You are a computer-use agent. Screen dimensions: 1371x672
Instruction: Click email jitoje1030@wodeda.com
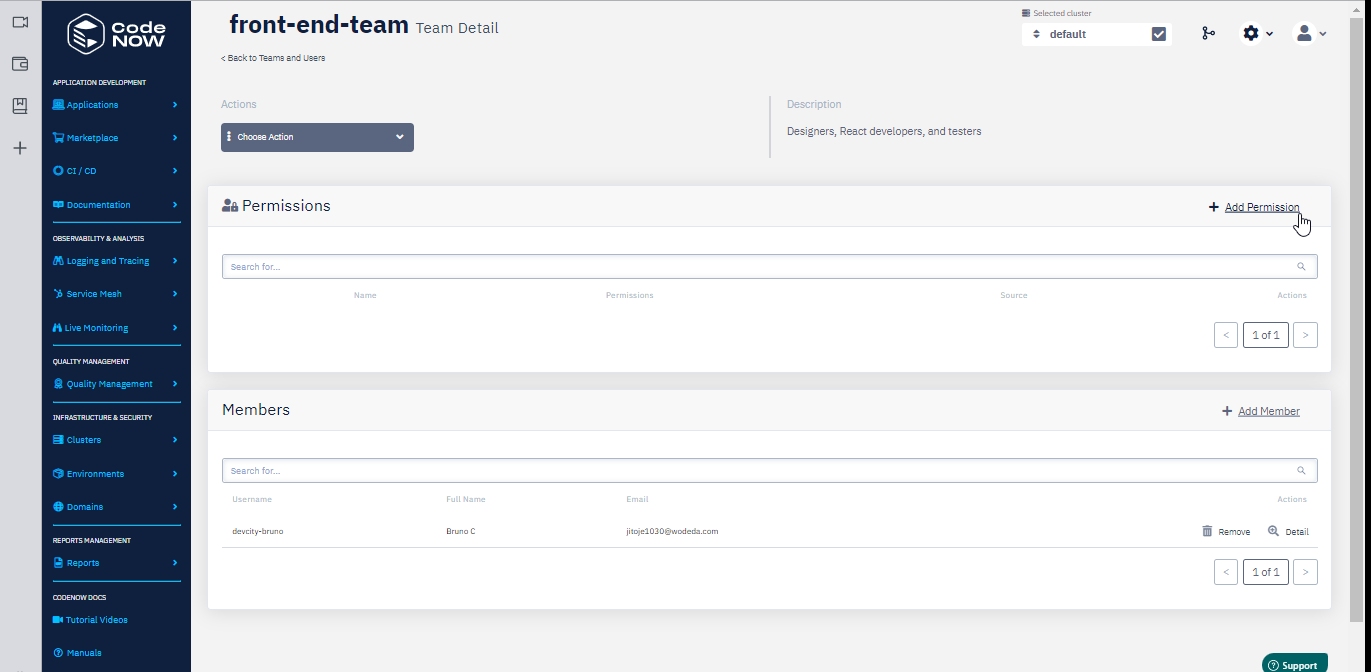pyautogui.click(x=672, y=531)
